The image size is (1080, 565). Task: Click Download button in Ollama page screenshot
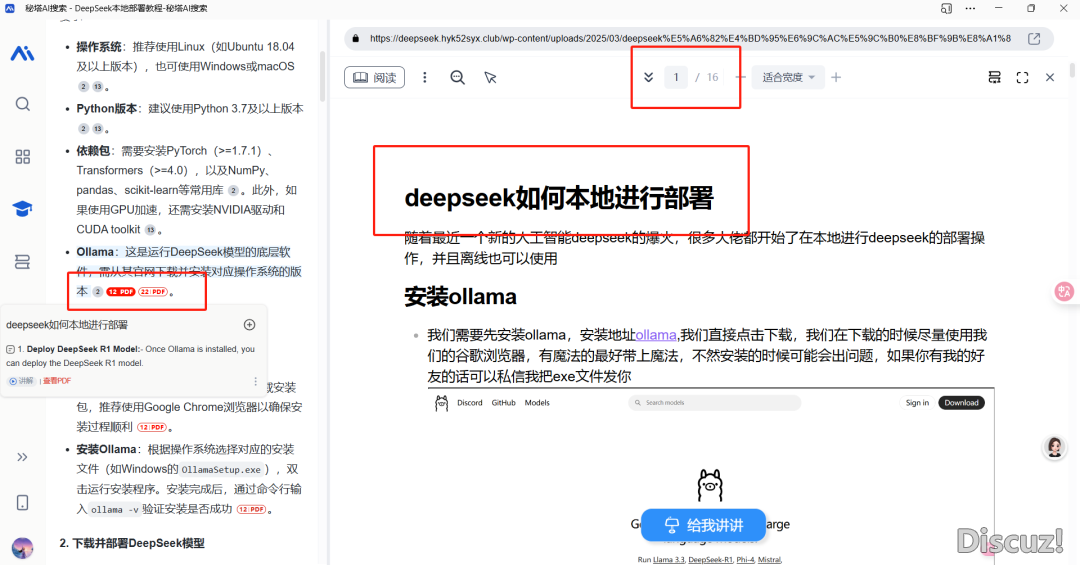coord(961,402)
